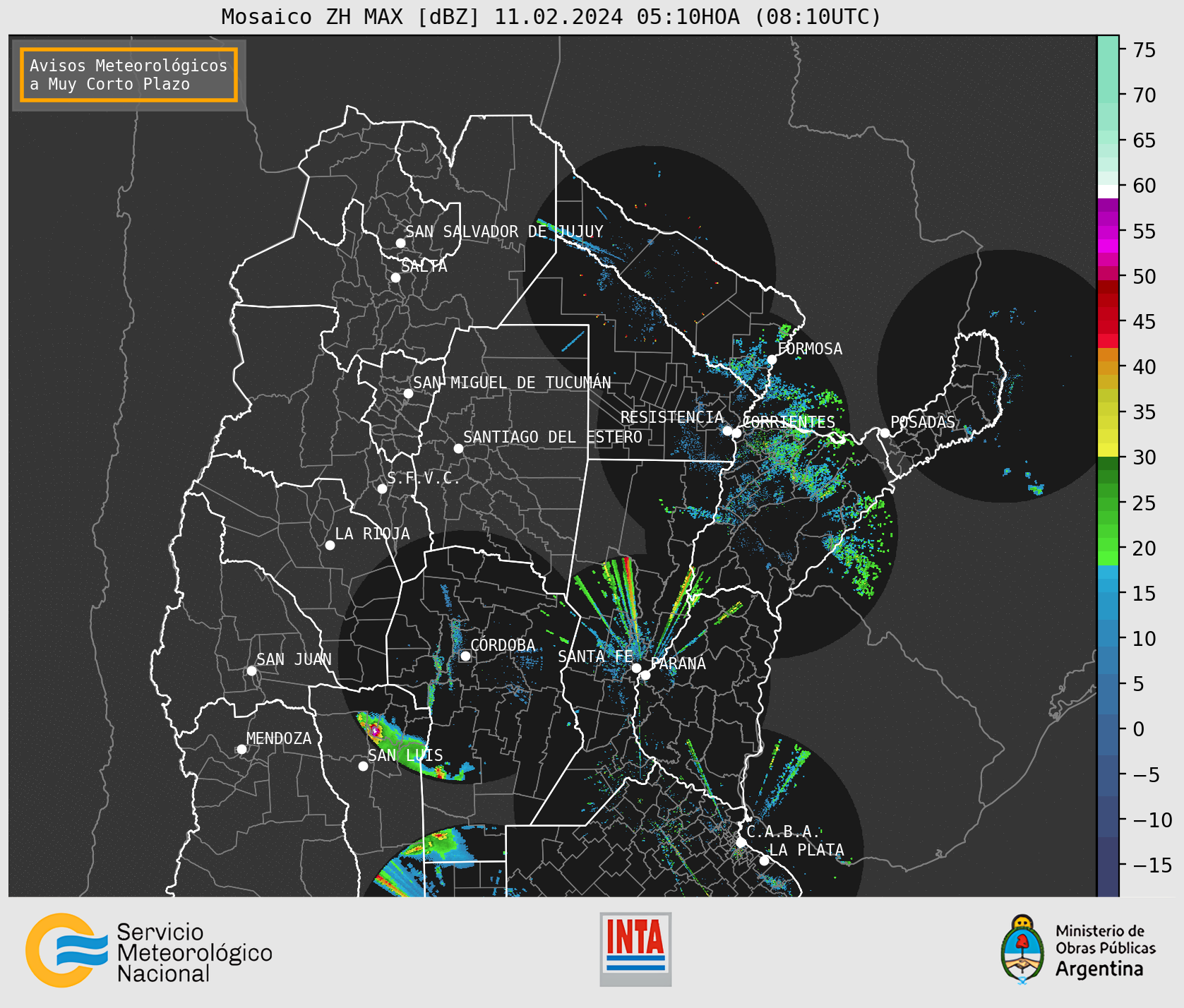Click the 'MENDOZA' map label

279,738
